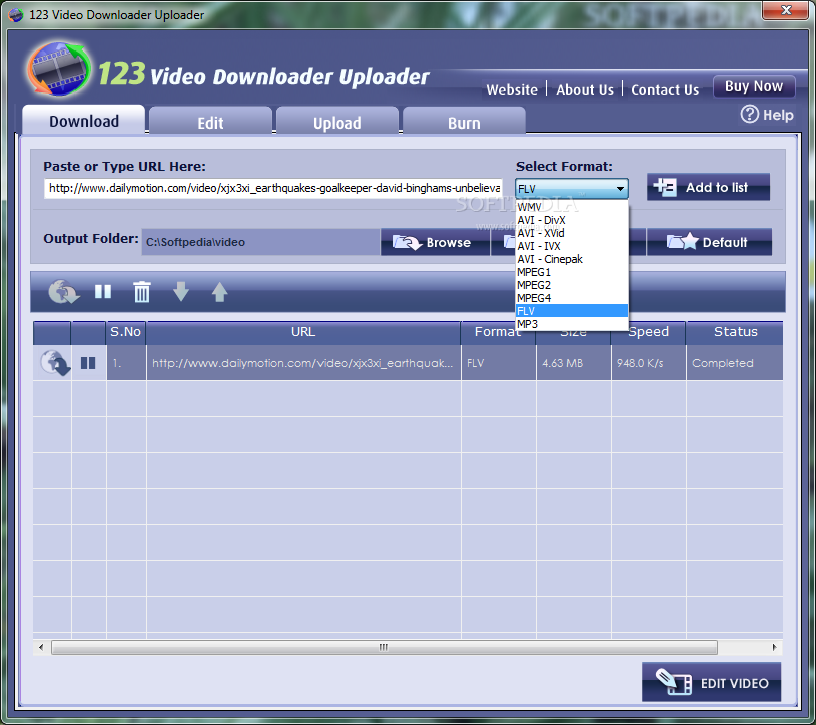
Task: Click the URL input field
Action: click(x=274, y=188)
